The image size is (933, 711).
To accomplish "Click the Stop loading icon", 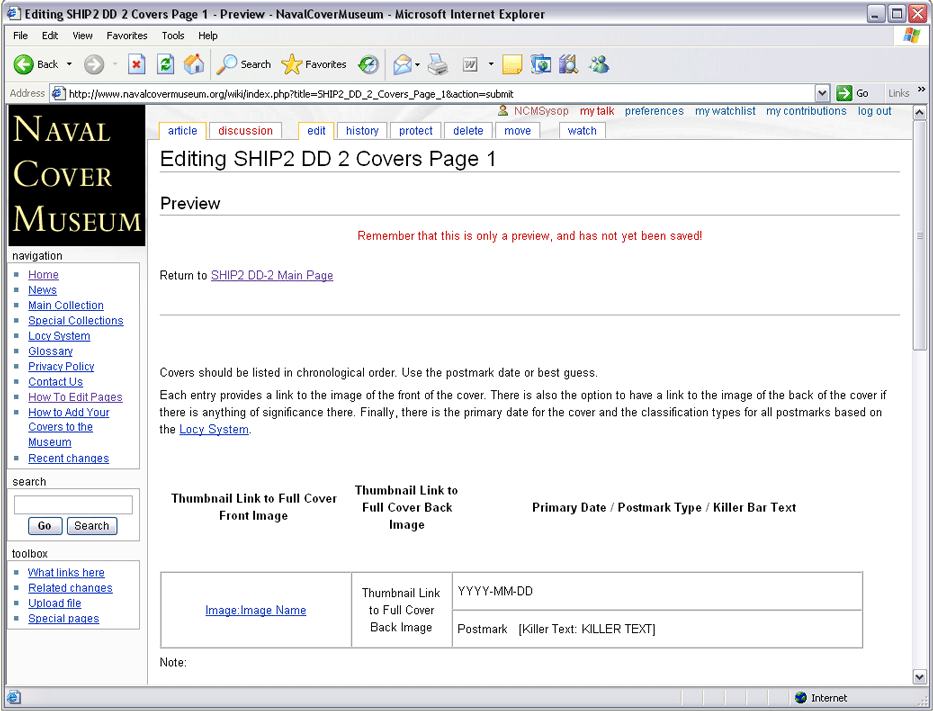I will [x=137, y=64].
